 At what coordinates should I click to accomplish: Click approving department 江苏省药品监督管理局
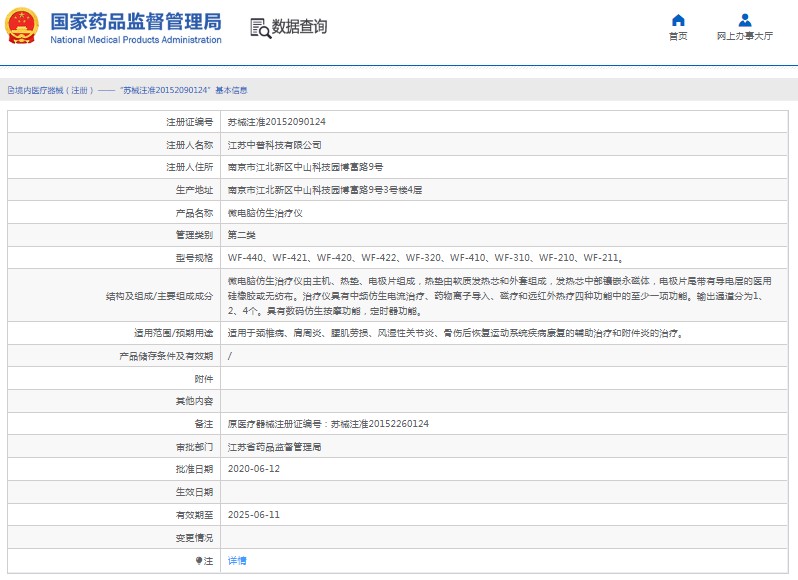click(x=274, y=447)
